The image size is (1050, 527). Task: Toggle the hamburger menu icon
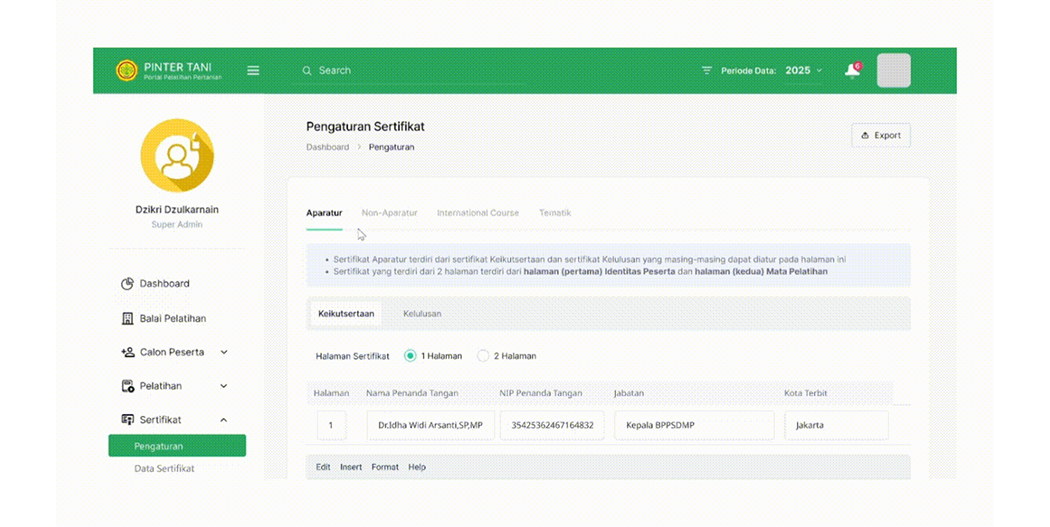253,70
